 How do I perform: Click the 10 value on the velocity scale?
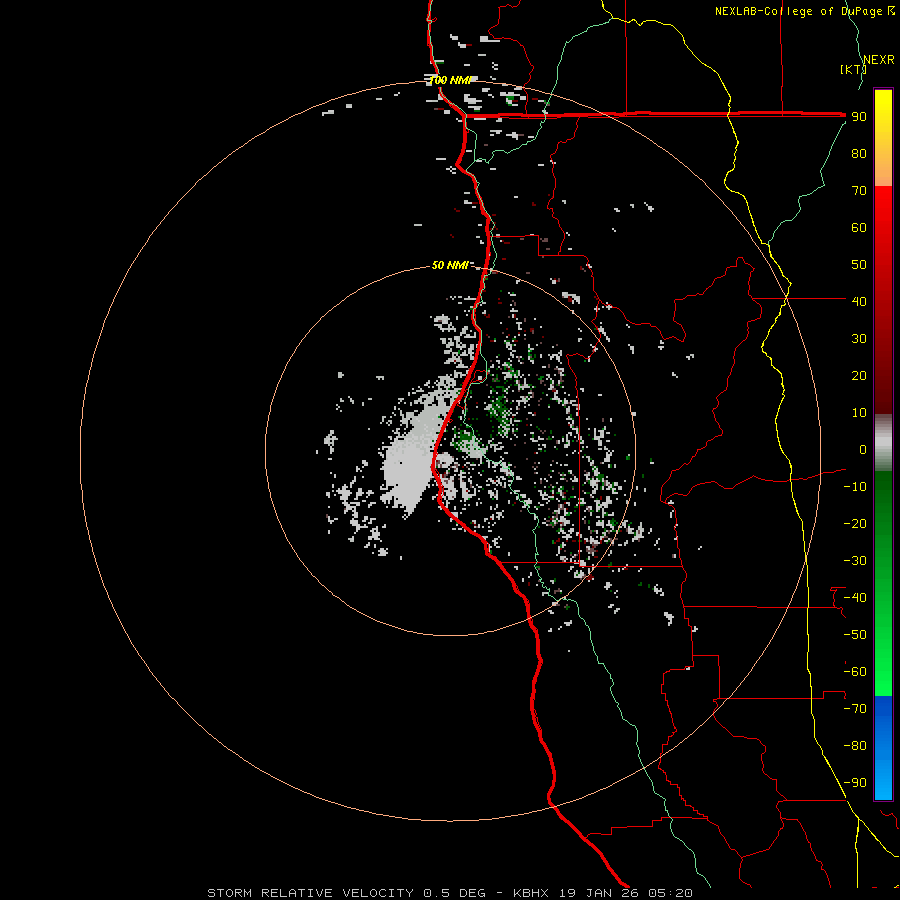pyautogui.click(x=859, y=413)
